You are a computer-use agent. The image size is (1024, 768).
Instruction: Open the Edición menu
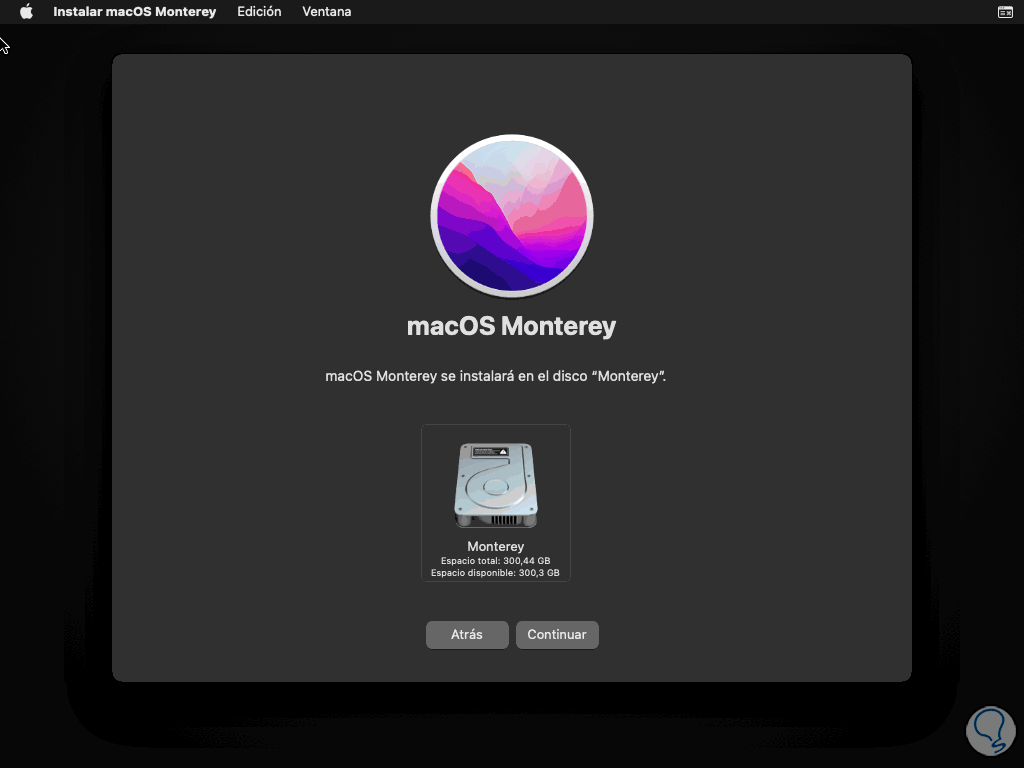point(259,12)
